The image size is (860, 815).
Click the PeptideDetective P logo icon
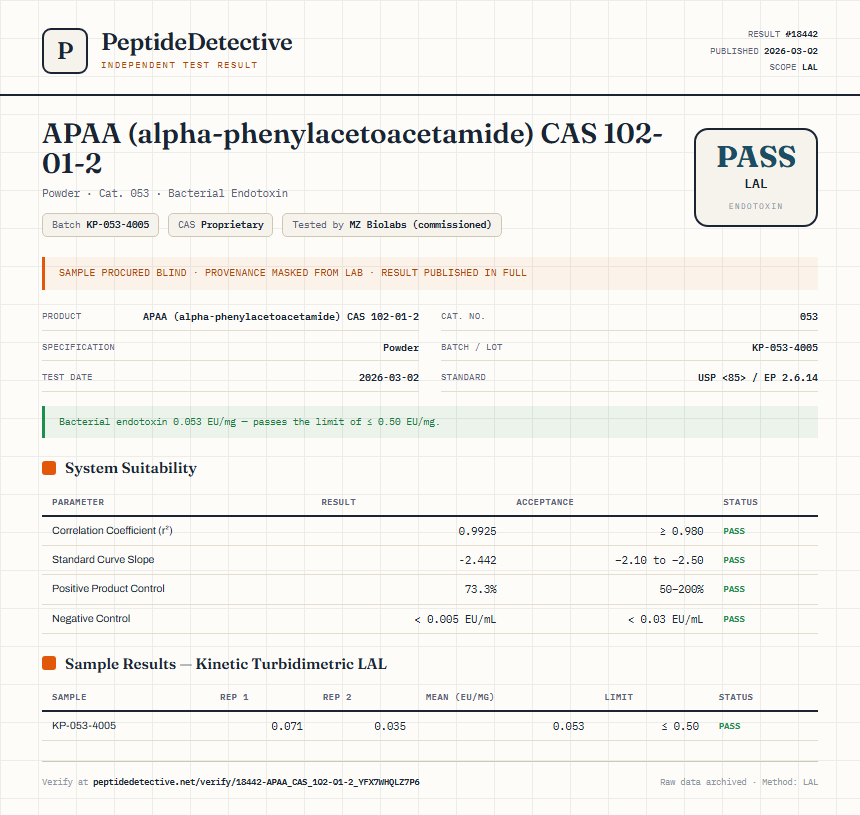click(x=65, y=51)
